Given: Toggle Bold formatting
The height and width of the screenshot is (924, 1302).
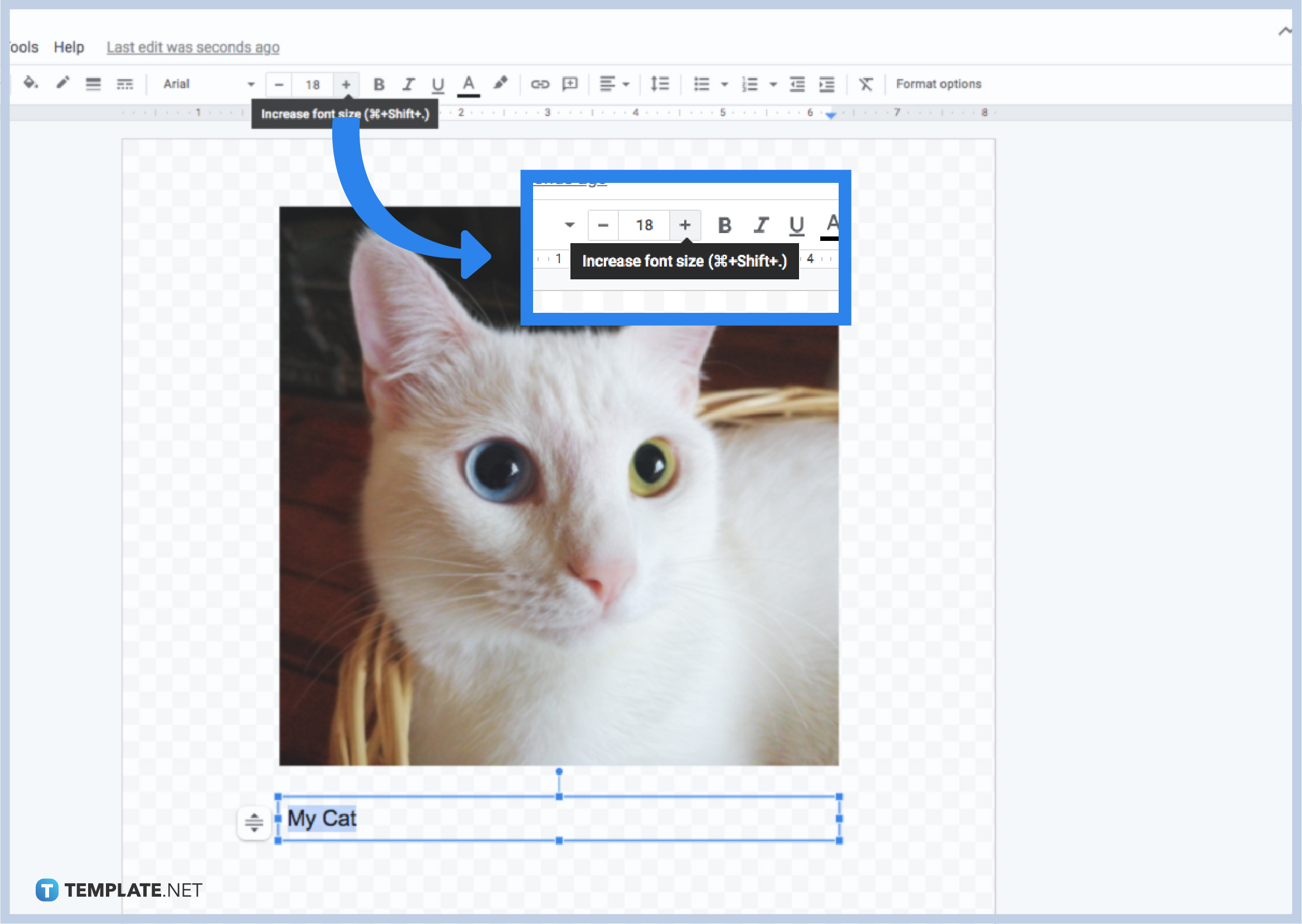Looking at the screenshot, I should pyautogui.click(x=379, y=84).
